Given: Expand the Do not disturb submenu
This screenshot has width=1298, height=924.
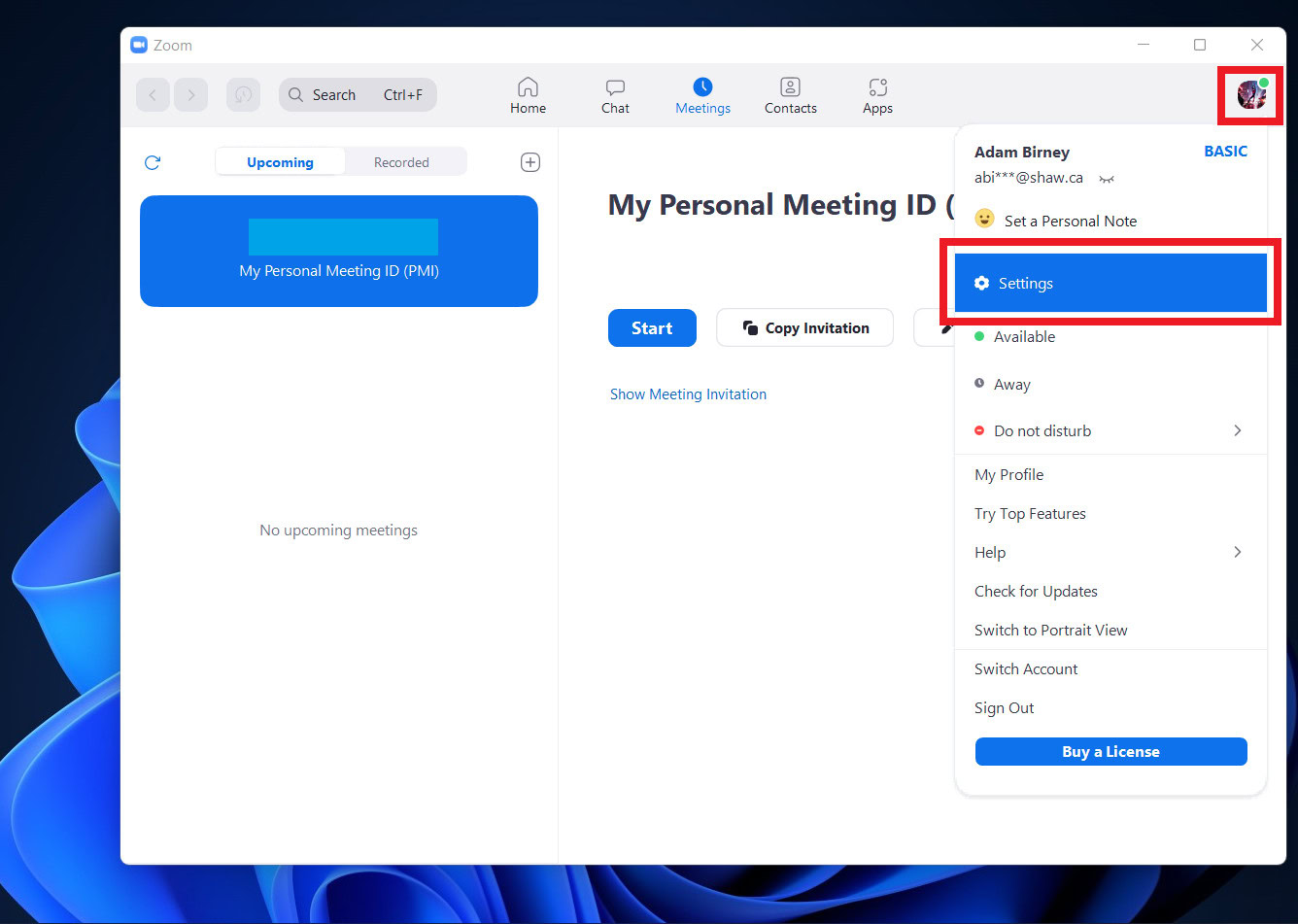Looking at the screenshot, I should coord(1237,430).
